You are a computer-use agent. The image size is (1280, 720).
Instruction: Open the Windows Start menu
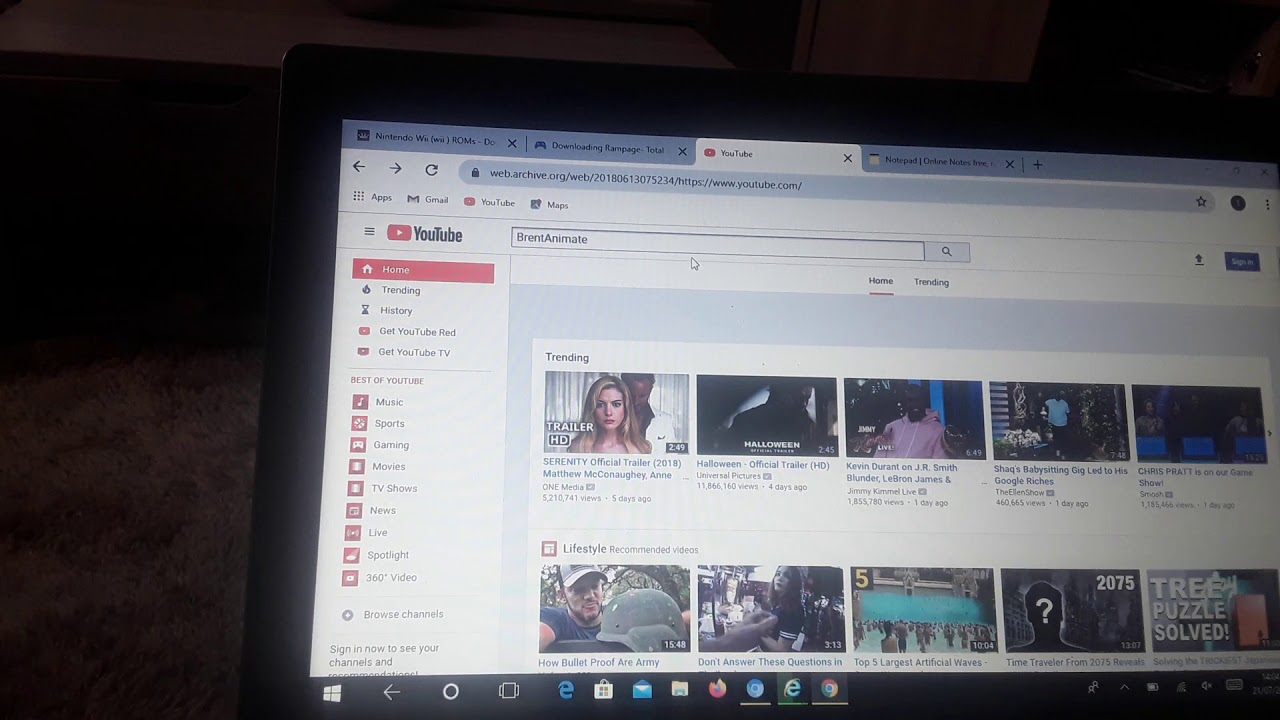point(332,692)
